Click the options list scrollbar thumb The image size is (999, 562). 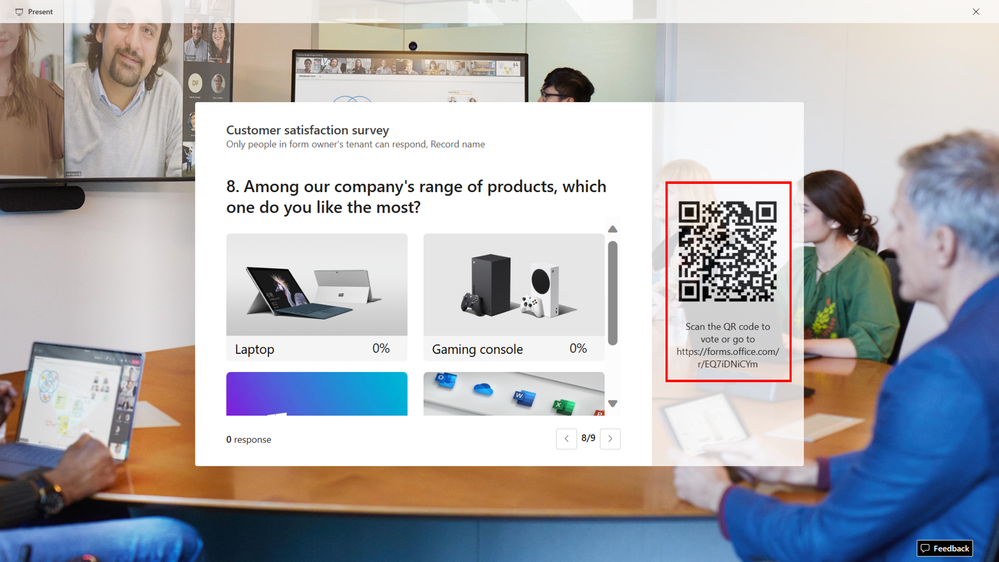pyautogui.click(x=612, y=293)
